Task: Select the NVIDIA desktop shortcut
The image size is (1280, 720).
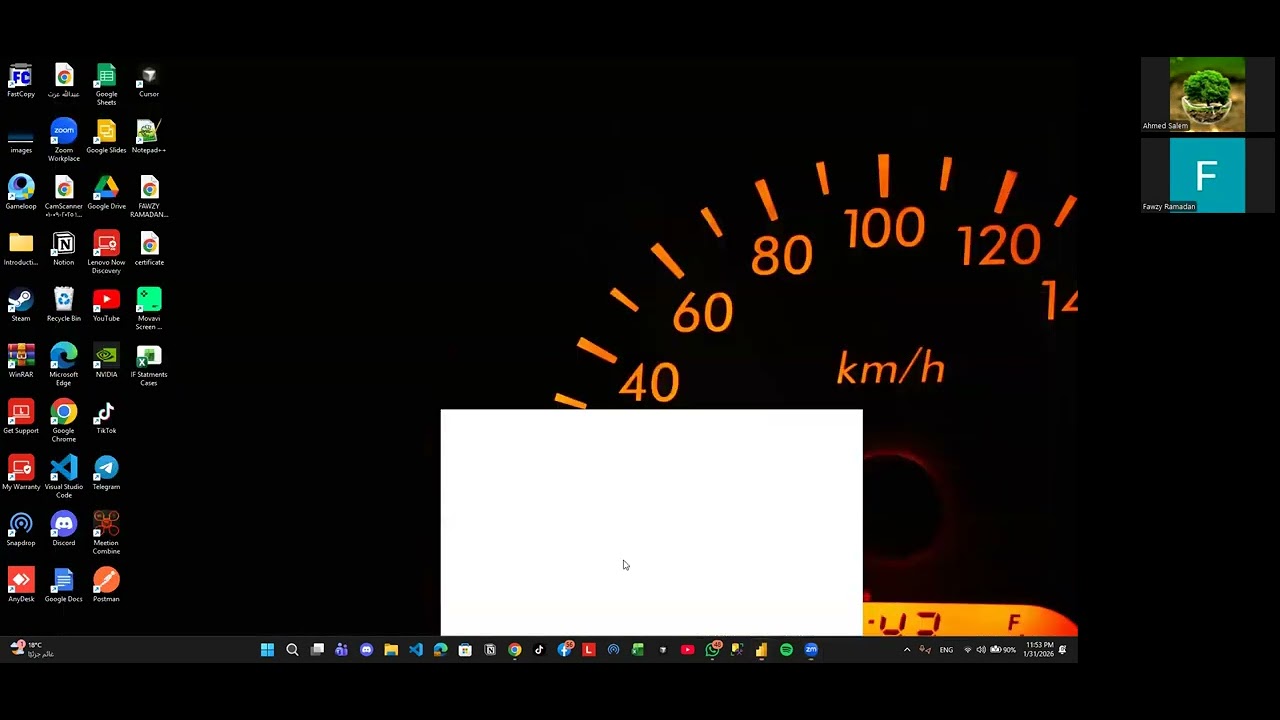Action: click(106, 362)
